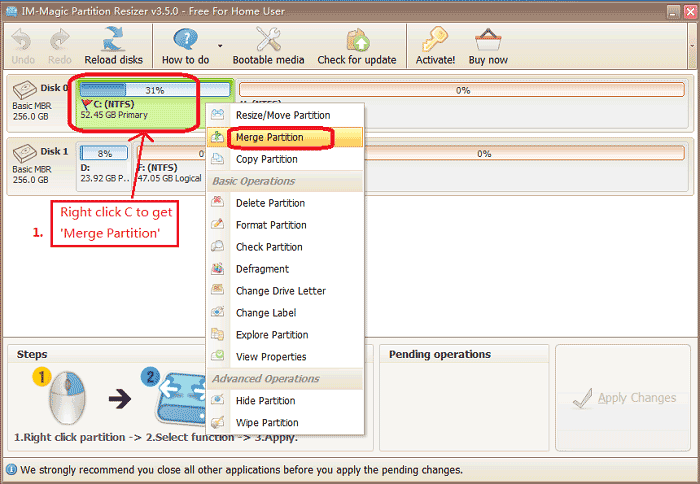Expand the How to do dropdown arrow
700x484 pixels.
[220, 46]
